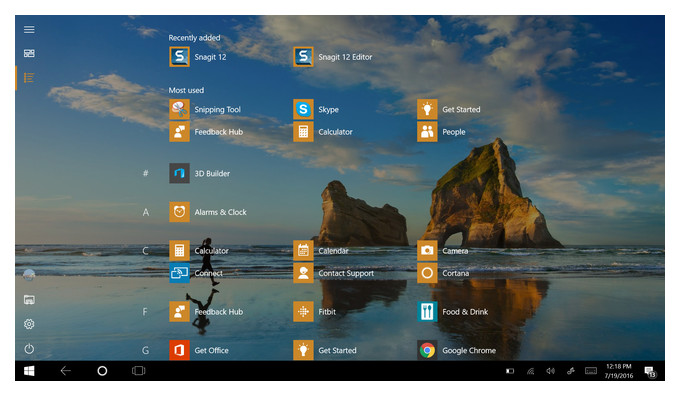Expand the hamburger menu

(x=29, y=29)
